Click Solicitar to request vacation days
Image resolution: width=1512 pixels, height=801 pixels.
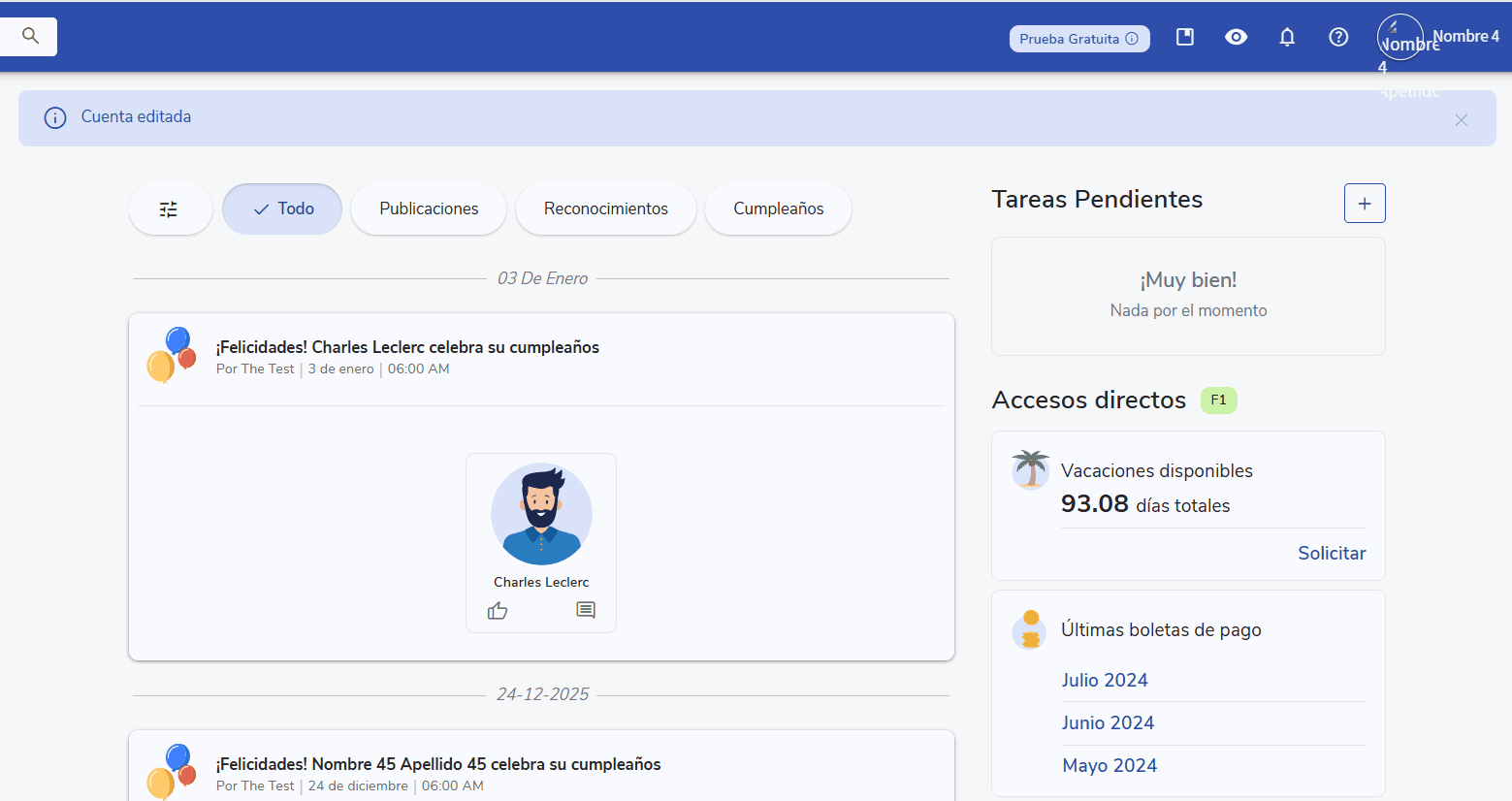[x=1331, y=553]
